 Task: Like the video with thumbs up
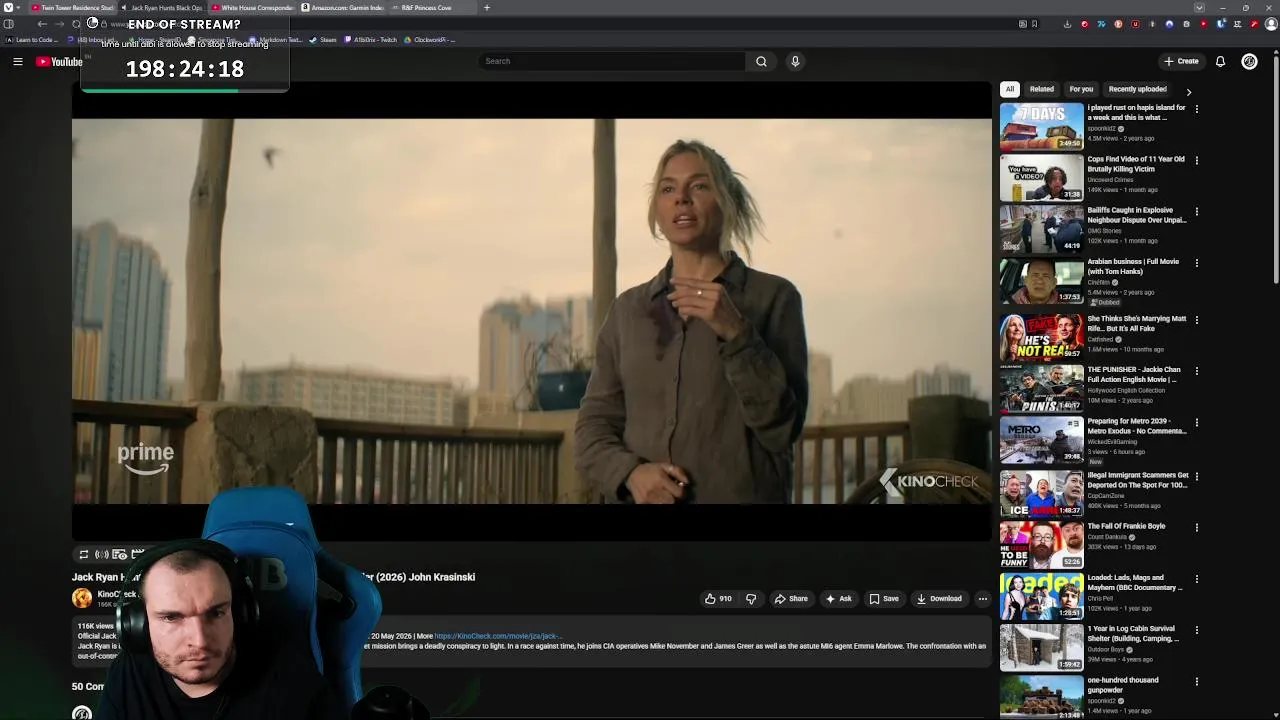tap(718, 599)
